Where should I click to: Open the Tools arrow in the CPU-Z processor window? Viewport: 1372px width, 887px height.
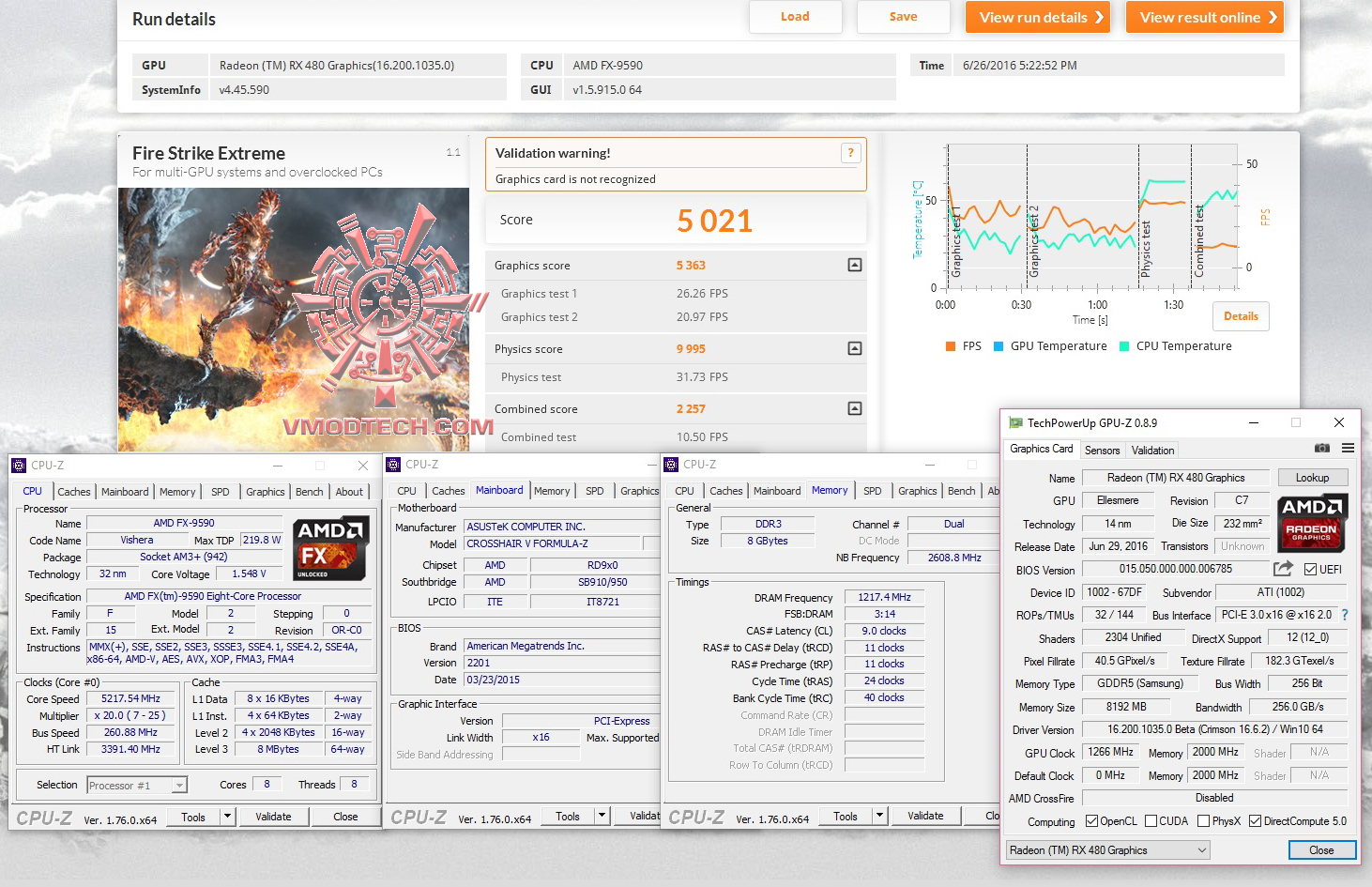[227, 817]
